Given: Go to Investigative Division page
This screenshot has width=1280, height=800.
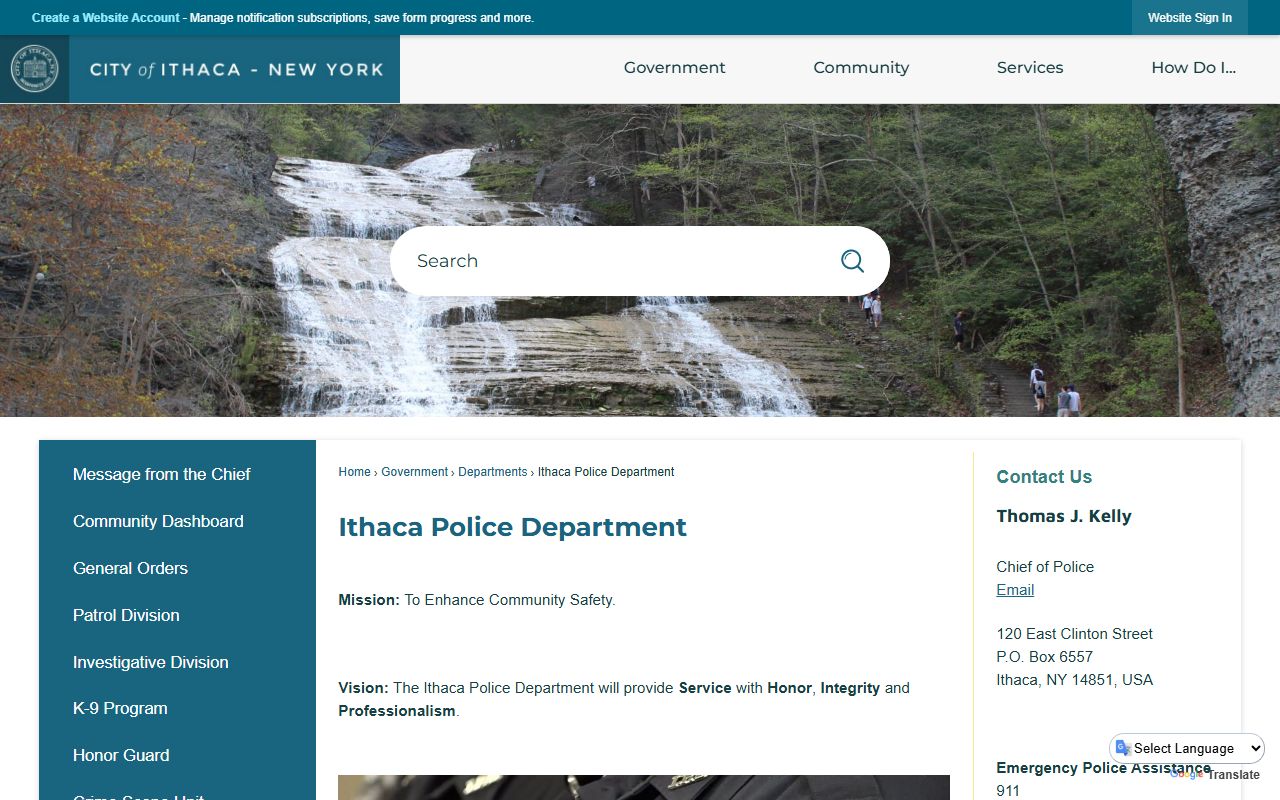Looking at the screenshot, I should pyautogui.click(x=151, y=662).
